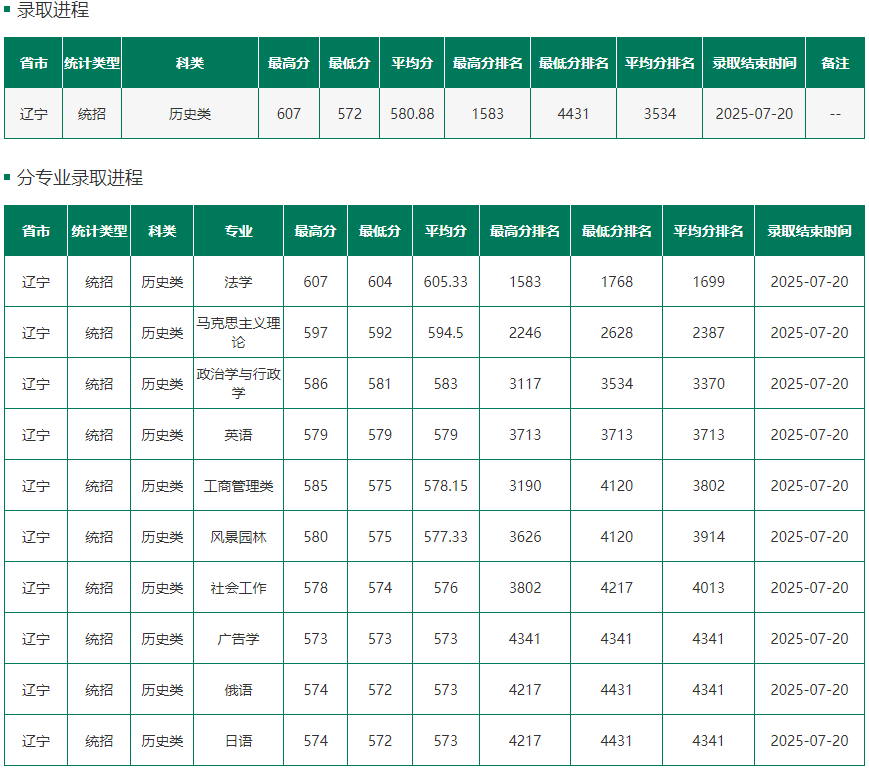Viewport: 869px width, 769px height.
Task: Click the 风景园林 major cell
Action: click(238, 537)
